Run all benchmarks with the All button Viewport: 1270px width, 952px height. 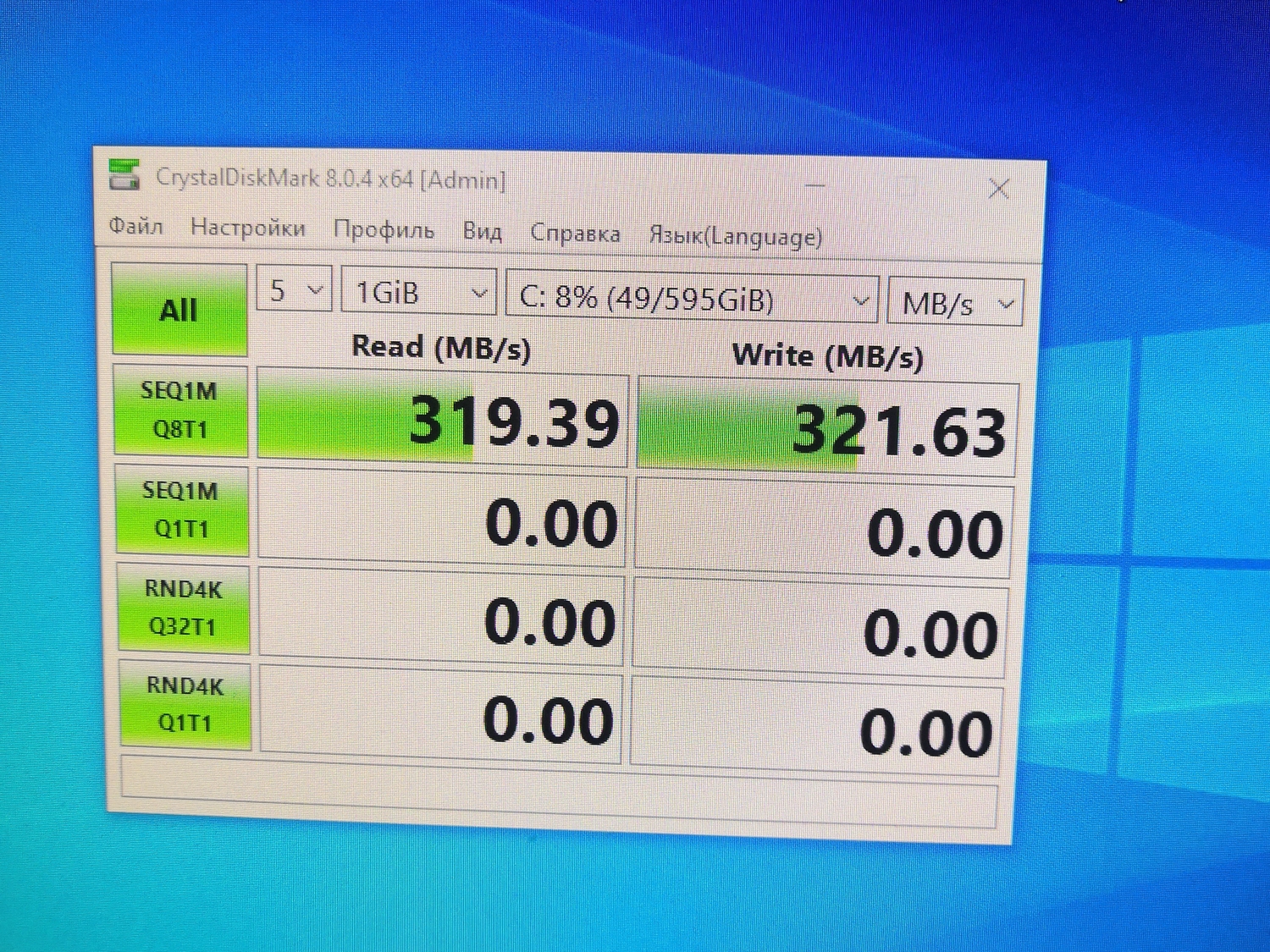(179, 309)
